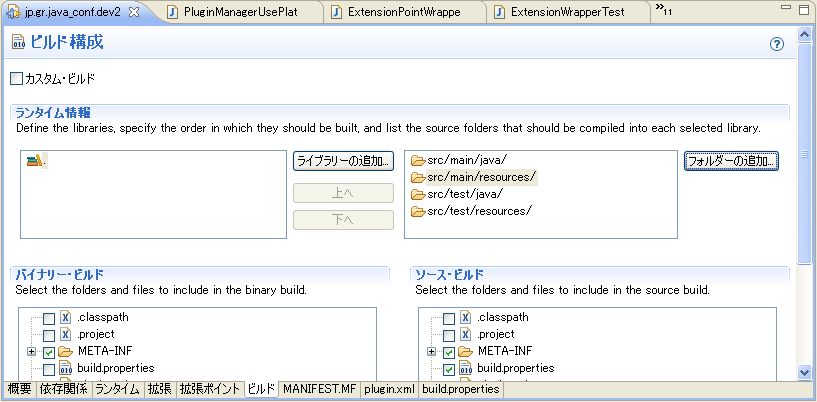Uncheck META-INF in source build

(449, 353)
